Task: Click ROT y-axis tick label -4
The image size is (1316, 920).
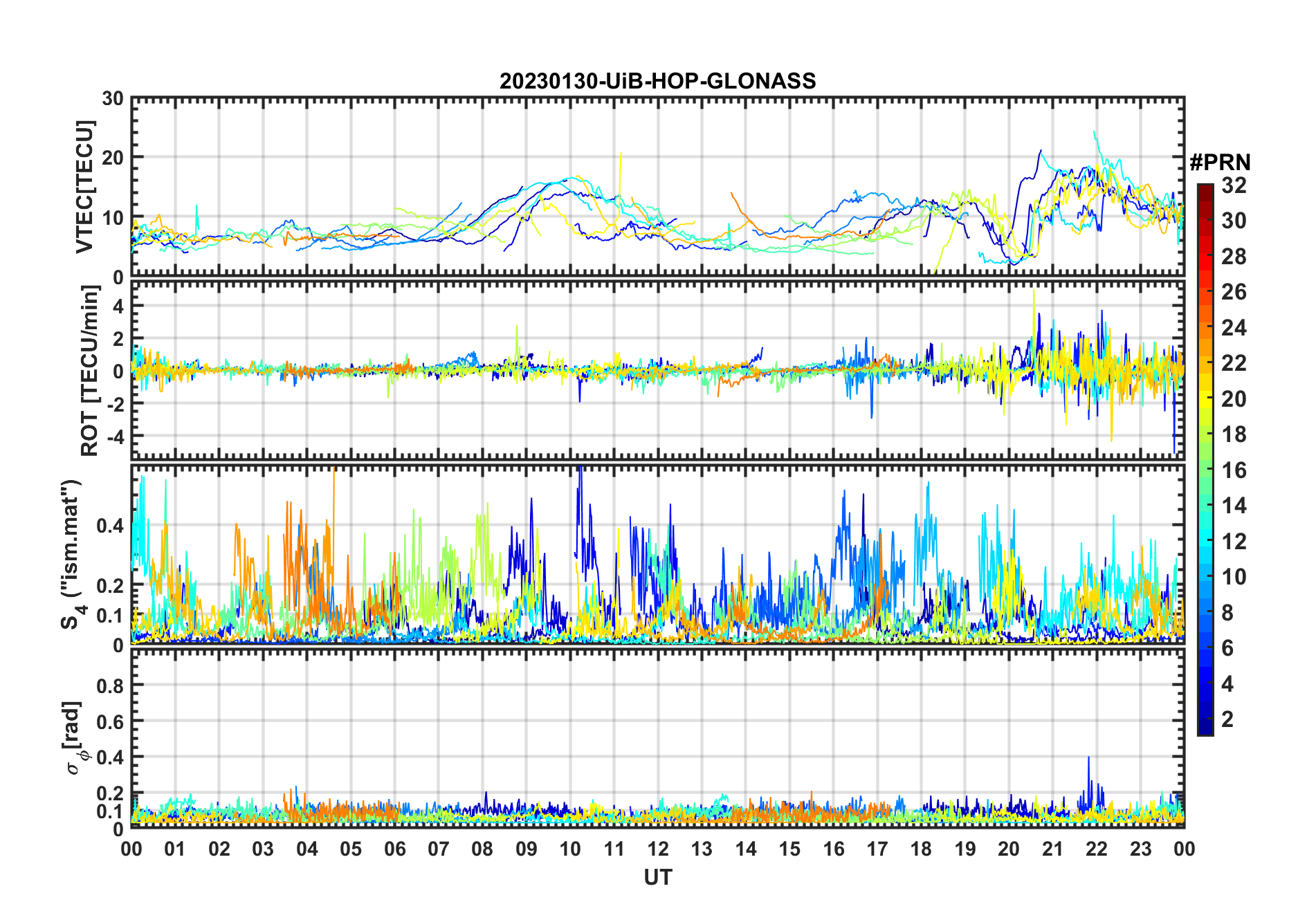Action: (x=115, y=436)
